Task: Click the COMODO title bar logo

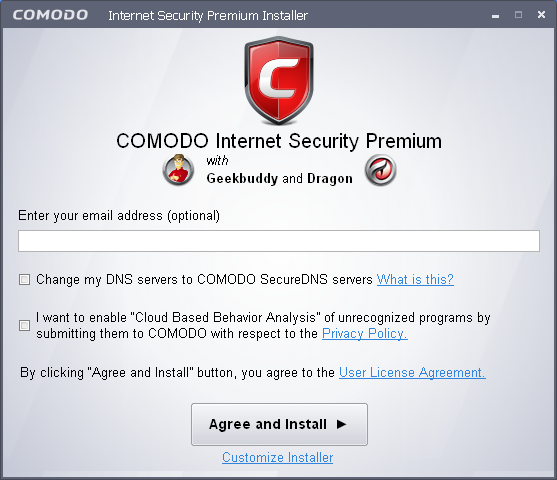Action: tap(50, 15)
